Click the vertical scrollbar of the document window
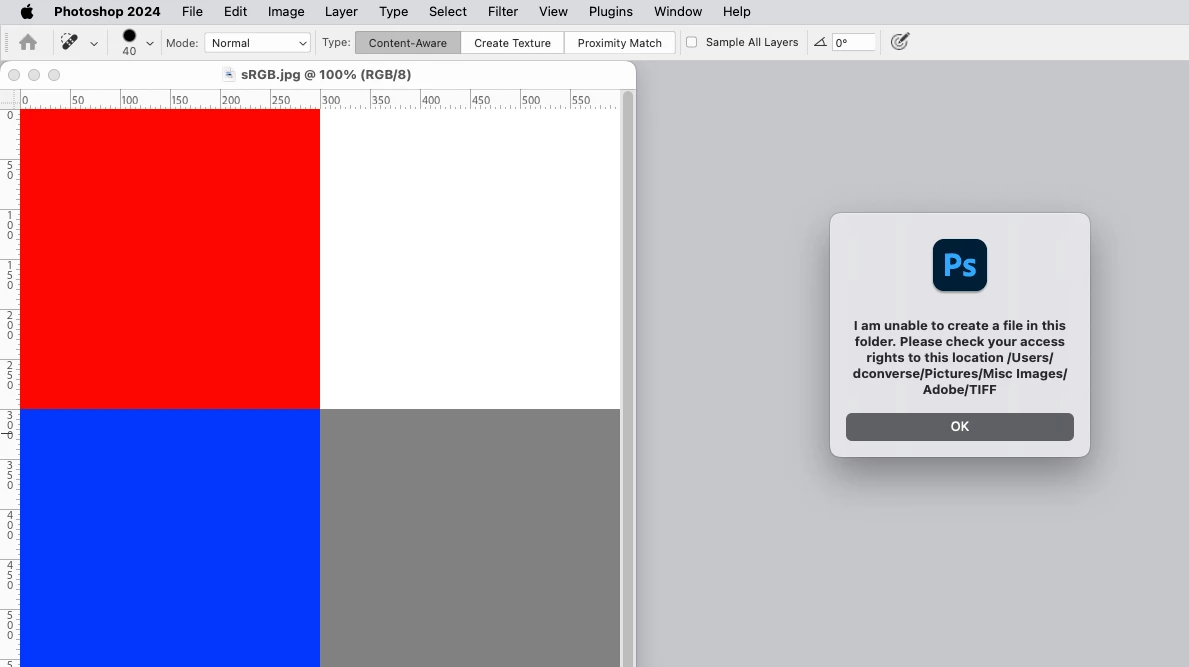1189x667 pixels. (628, 379)
